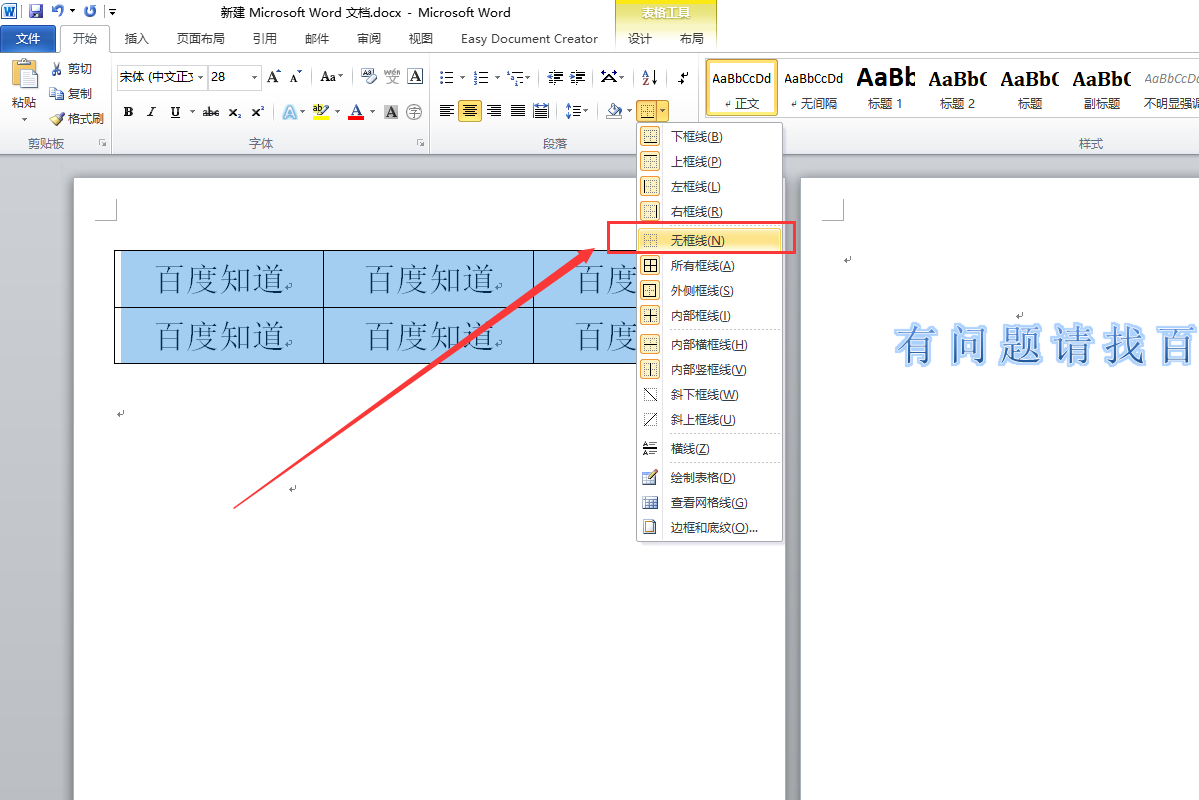Click the decrease indent icon
The width and height of the screenshot is (1199, 800).
pyautogui.click(x=555, y=77)
